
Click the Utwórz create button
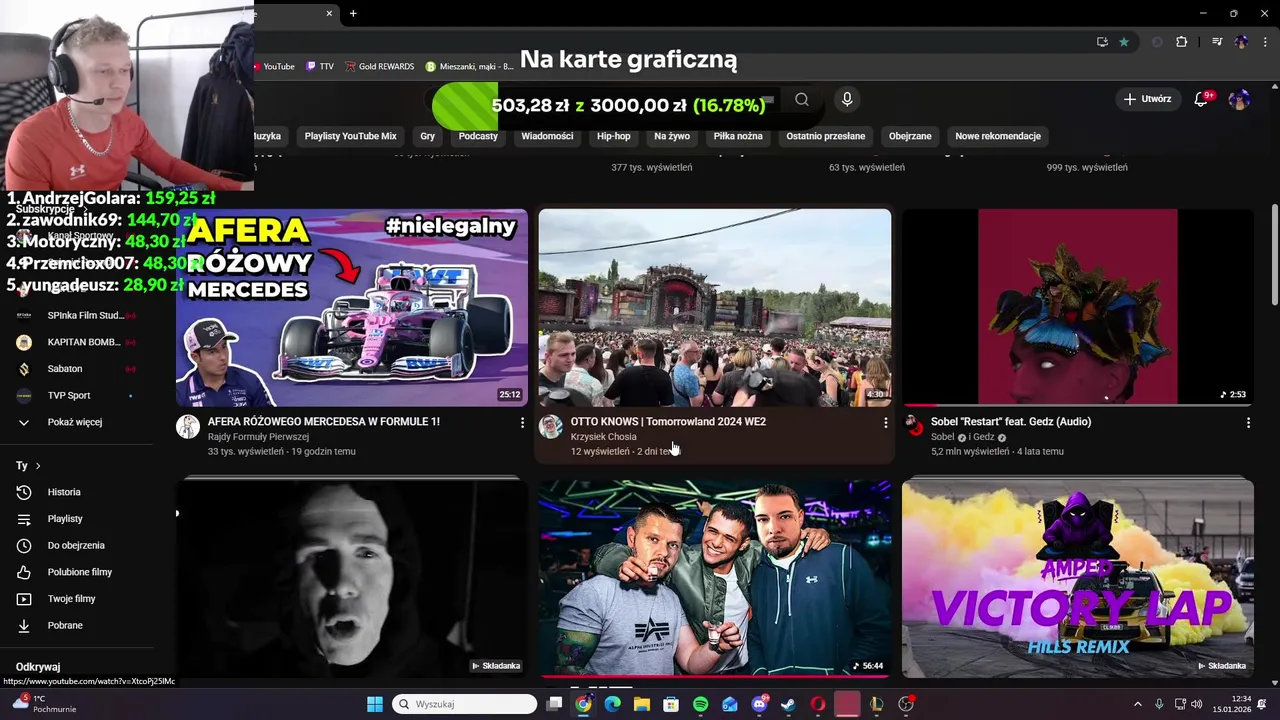pos(1147,99)
